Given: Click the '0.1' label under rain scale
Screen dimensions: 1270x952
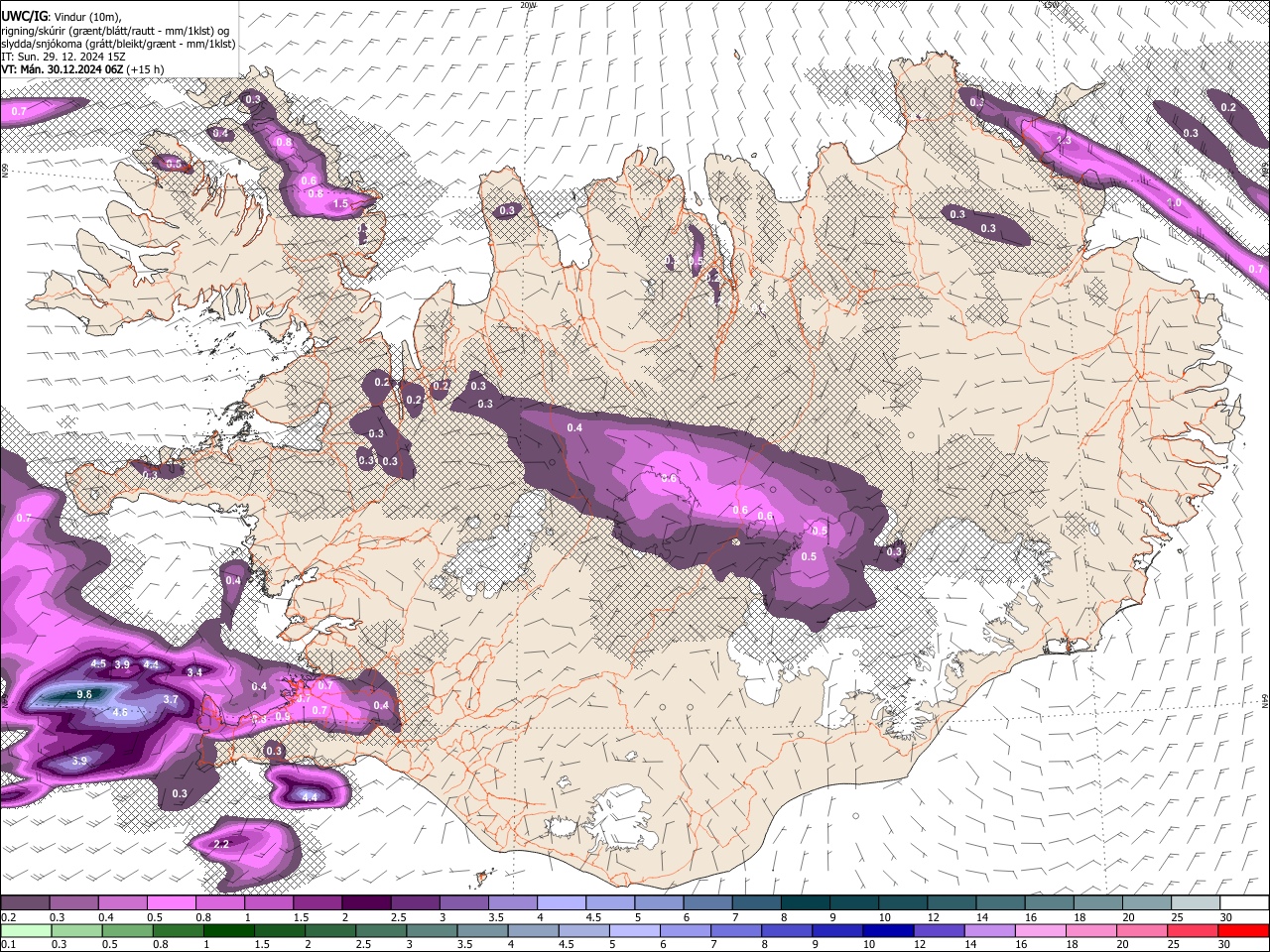Looking at the screenshot, I should [x=8, y=944].
